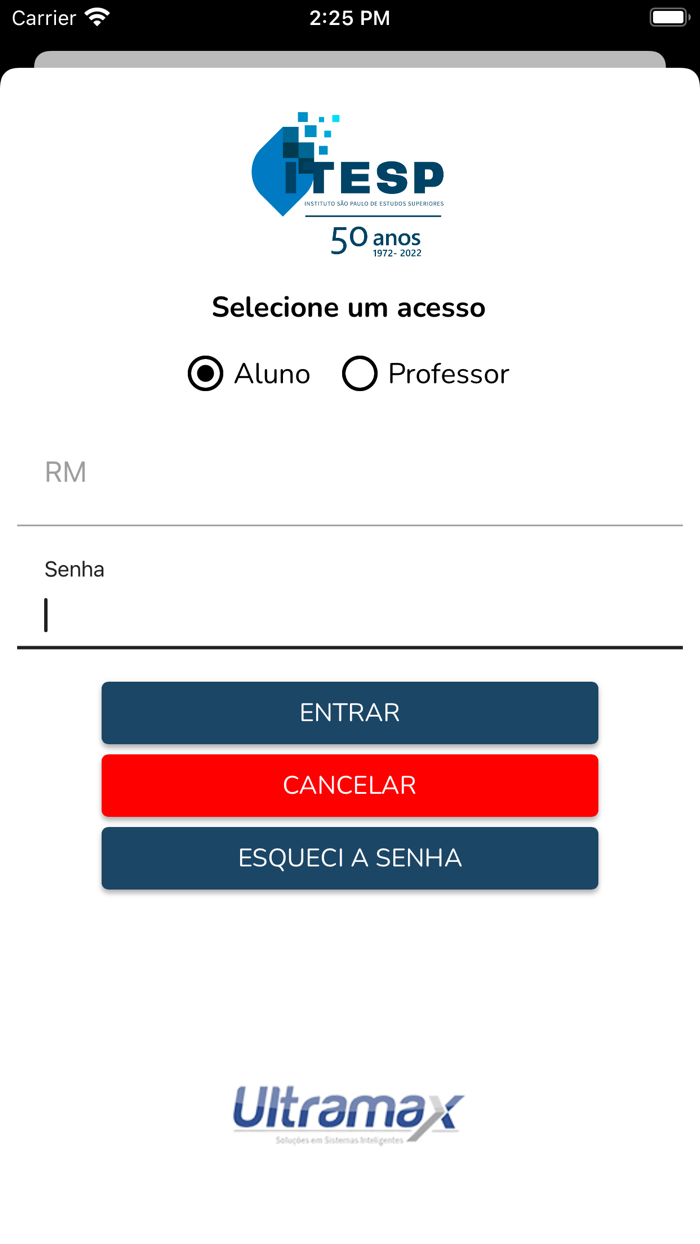The width and height of the screenshot is (700, 1244).
Task: Click ENTRAR to log in
Action: coord(349,712)
